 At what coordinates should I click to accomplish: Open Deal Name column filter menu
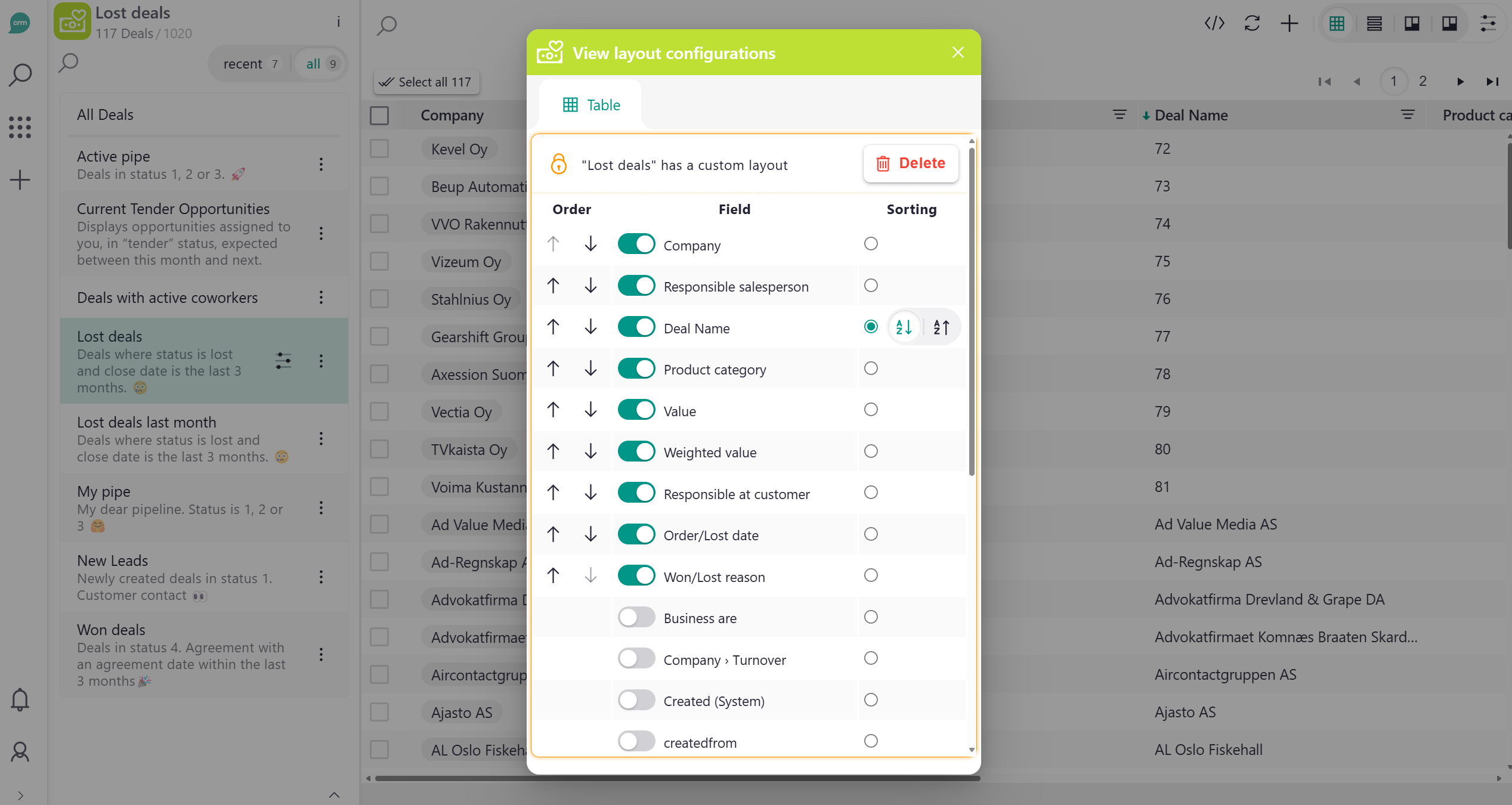(1408, 115)
